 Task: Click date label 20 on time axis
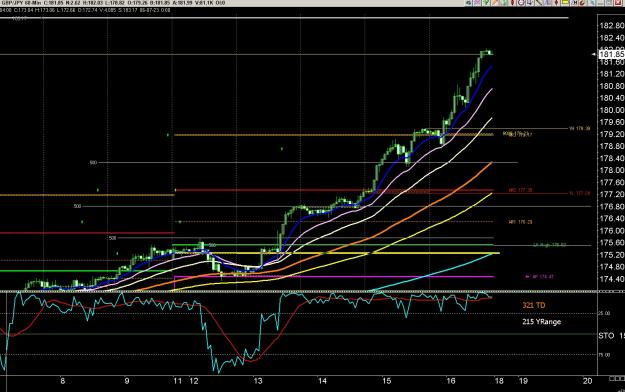(587, 381)
